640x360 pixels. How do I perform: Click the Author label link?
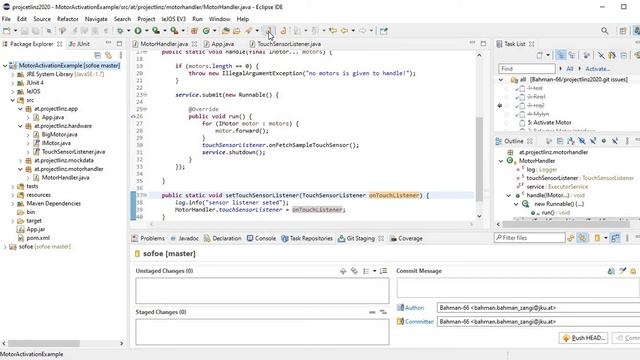click(414, 308)
